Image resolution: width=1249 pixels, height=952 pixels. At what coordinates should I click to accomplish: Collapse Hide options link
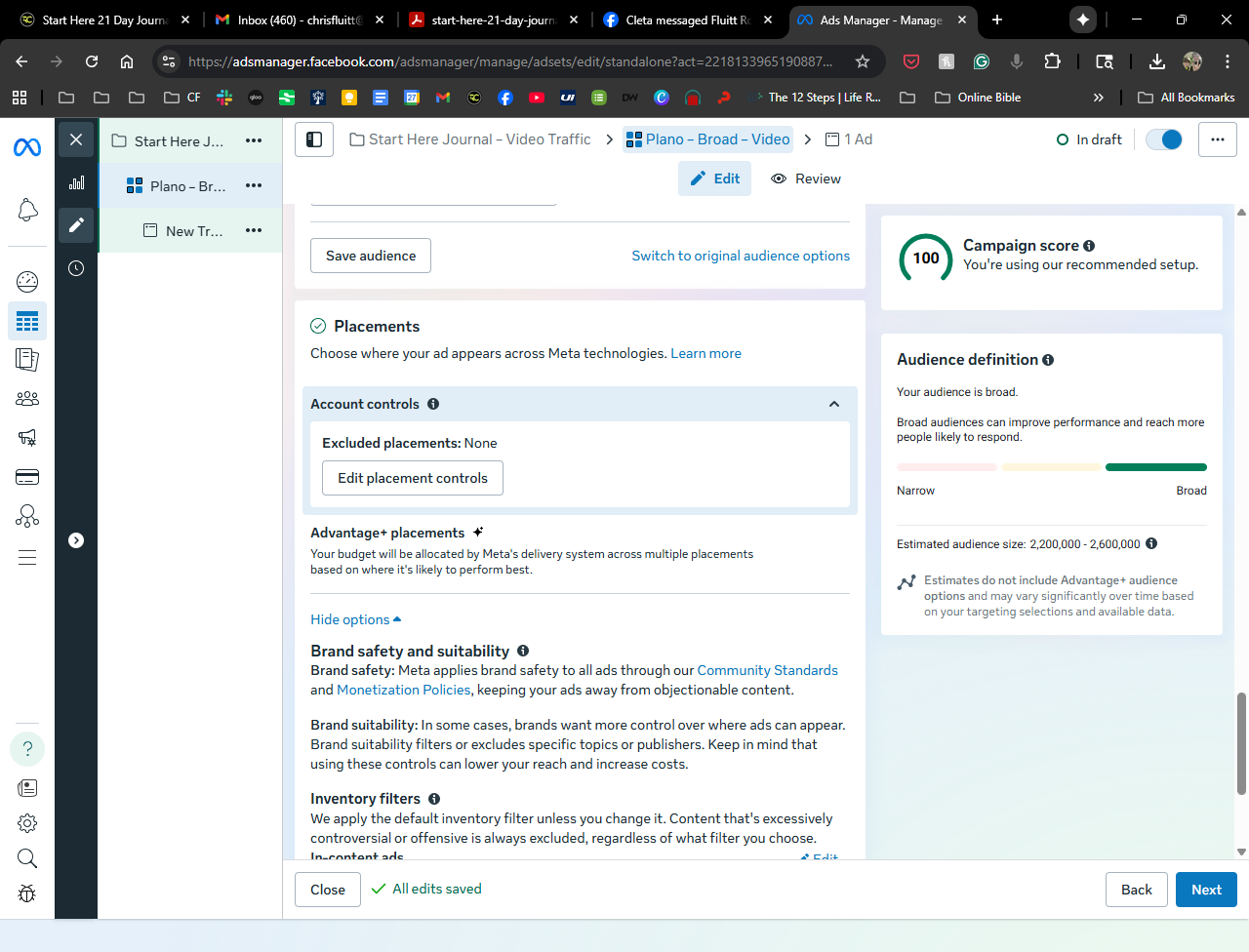[x=355, y=619]
